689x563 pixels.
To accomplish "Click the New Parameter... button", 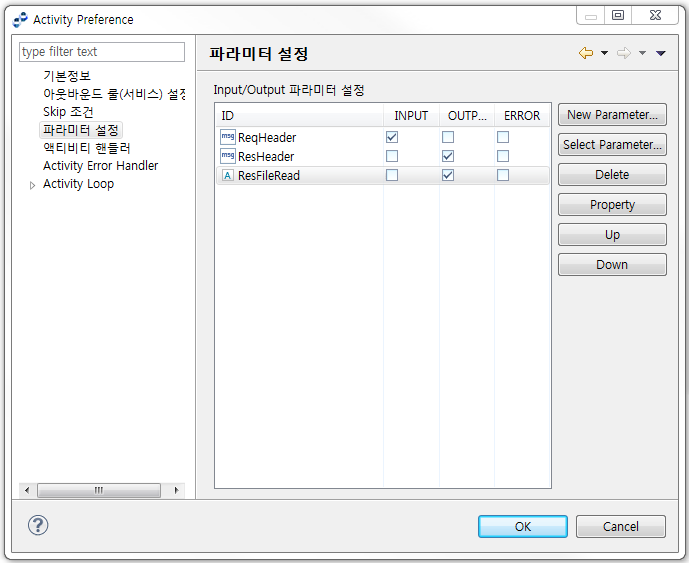I will click(x=612, y=115).
